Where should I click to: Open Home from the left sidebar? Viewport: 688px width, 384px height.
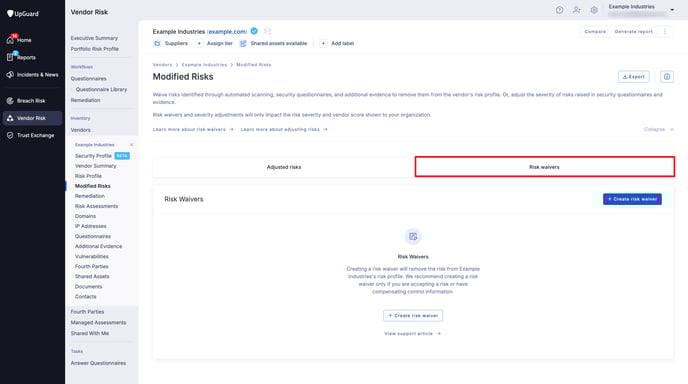19,40
